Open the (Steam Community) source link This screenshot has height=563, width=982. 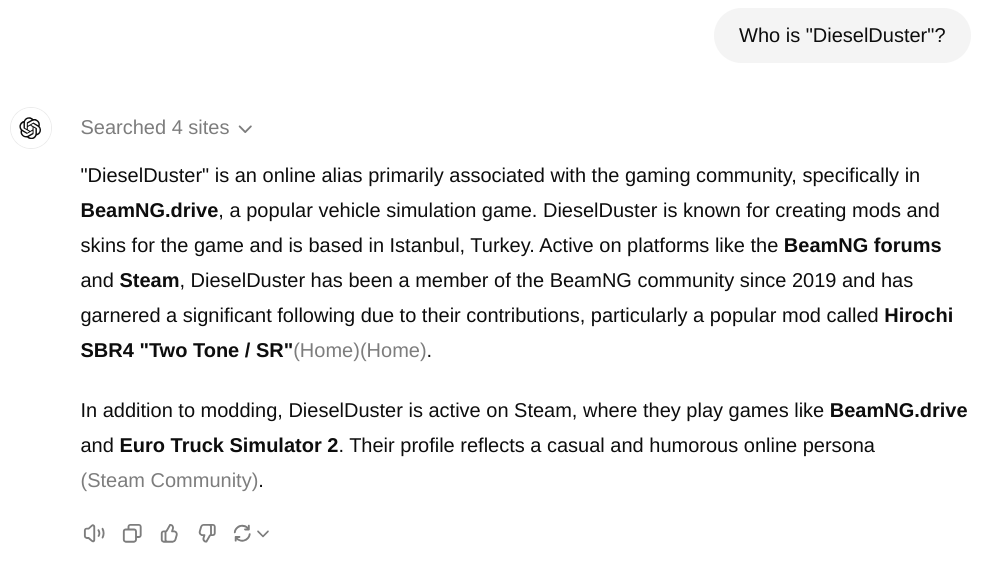(x=170, y=481)
